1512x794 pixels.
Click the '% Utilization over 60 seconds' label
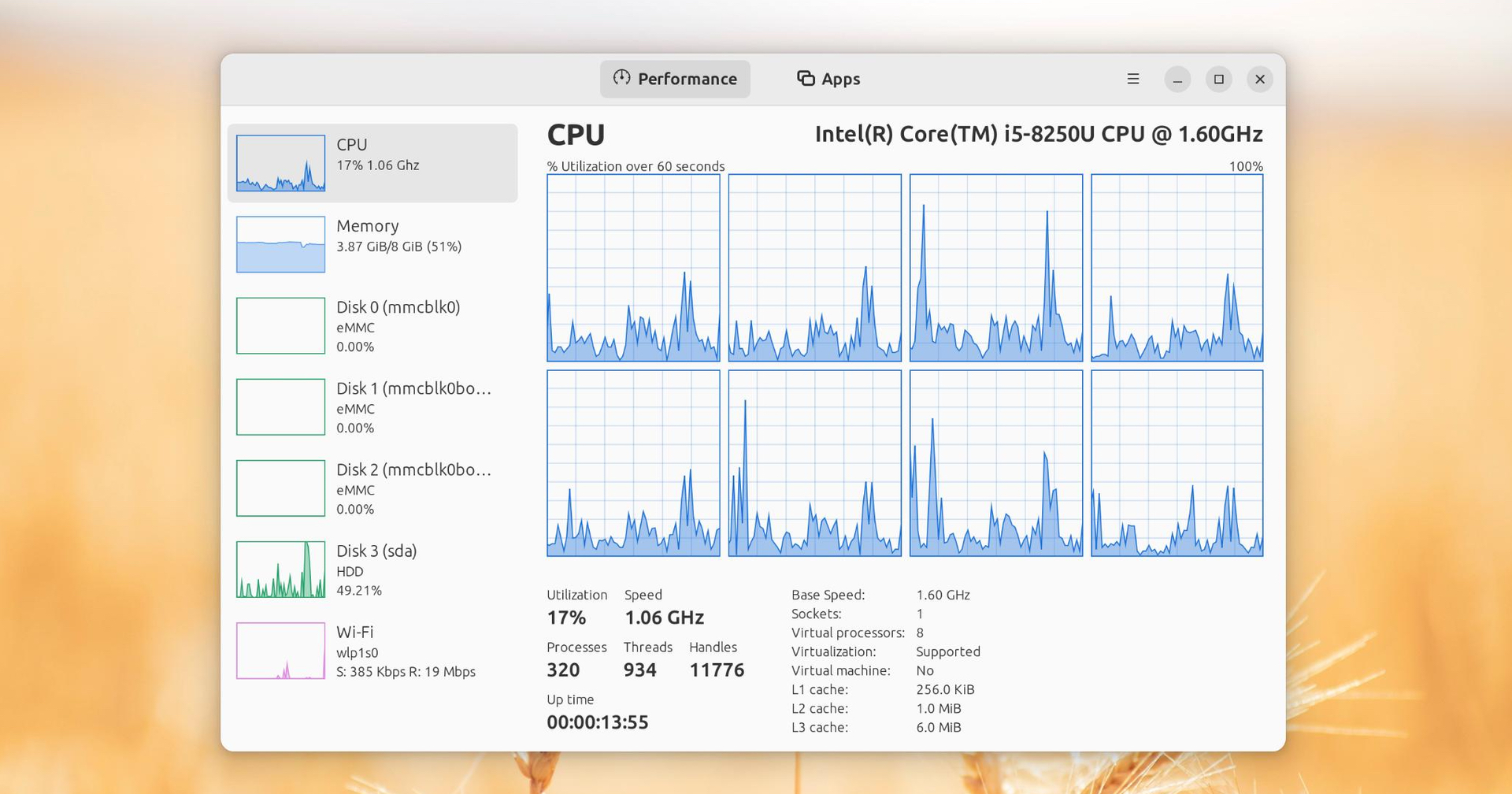tap(636, 166)
